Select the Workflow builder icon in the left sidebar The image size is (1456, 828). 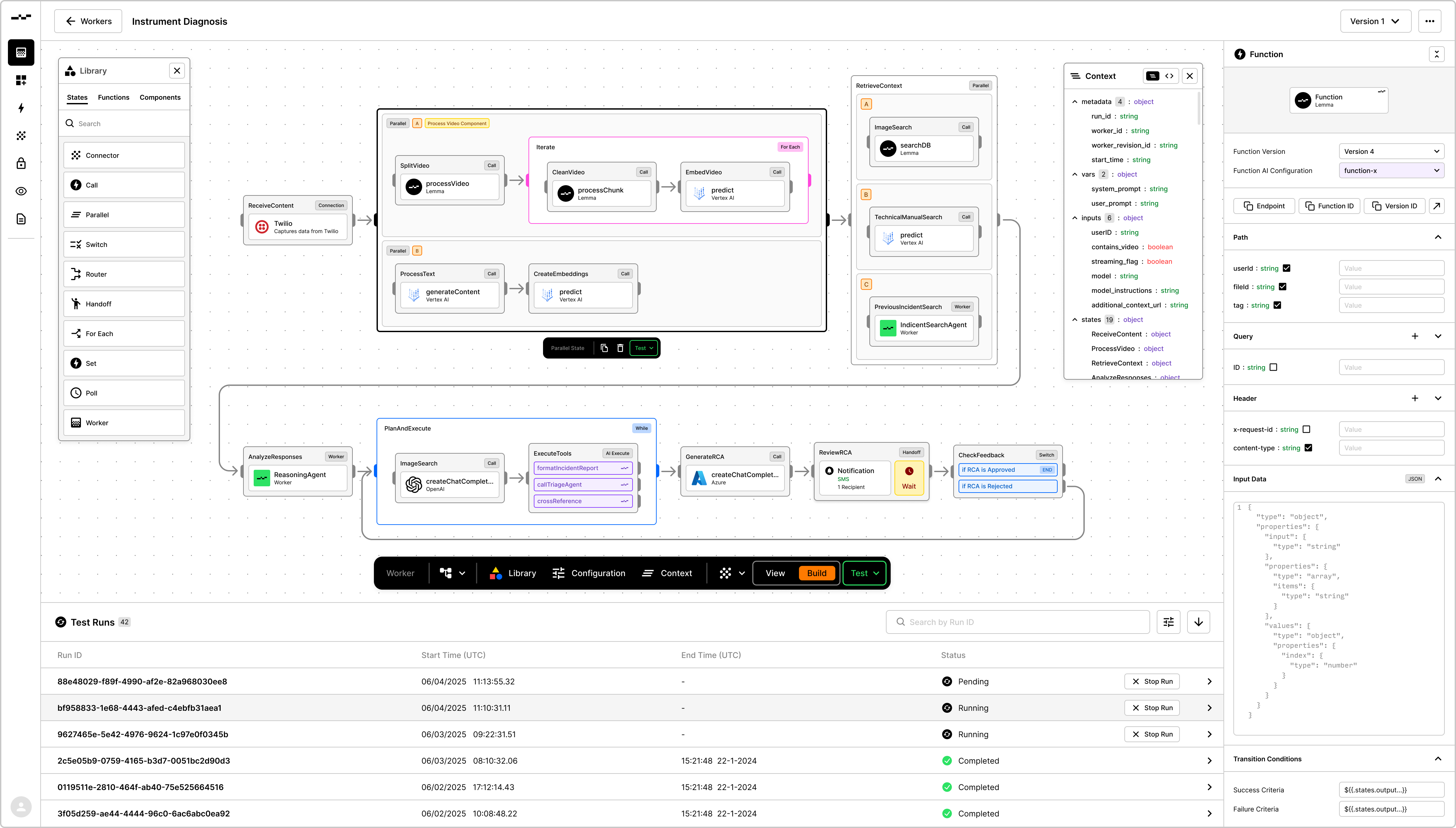pyautogui.click(x=21, y=52)
